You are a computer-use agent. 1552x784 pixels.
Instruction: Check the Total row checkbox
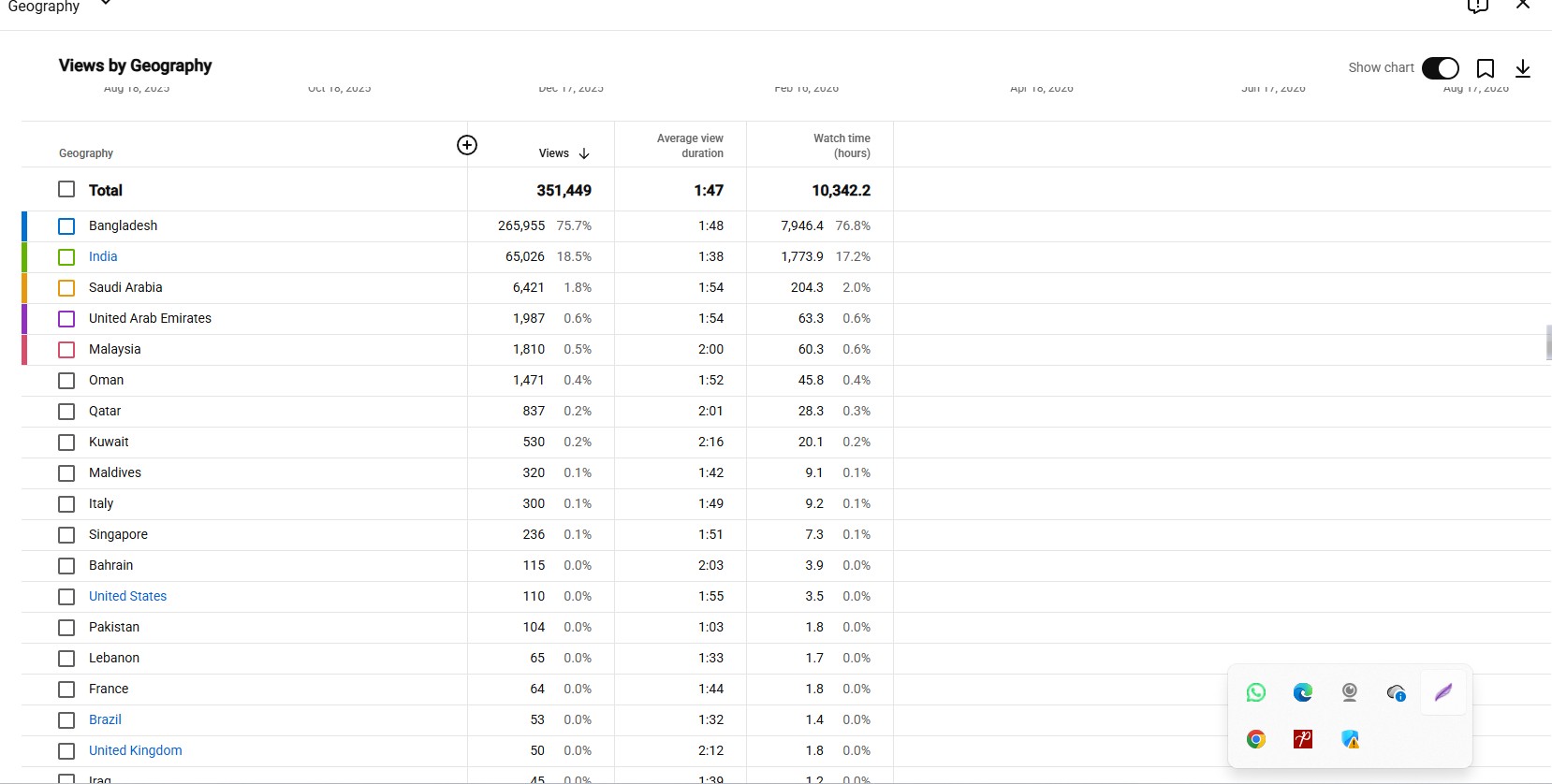pyautogui.click(x=66, y=189)
